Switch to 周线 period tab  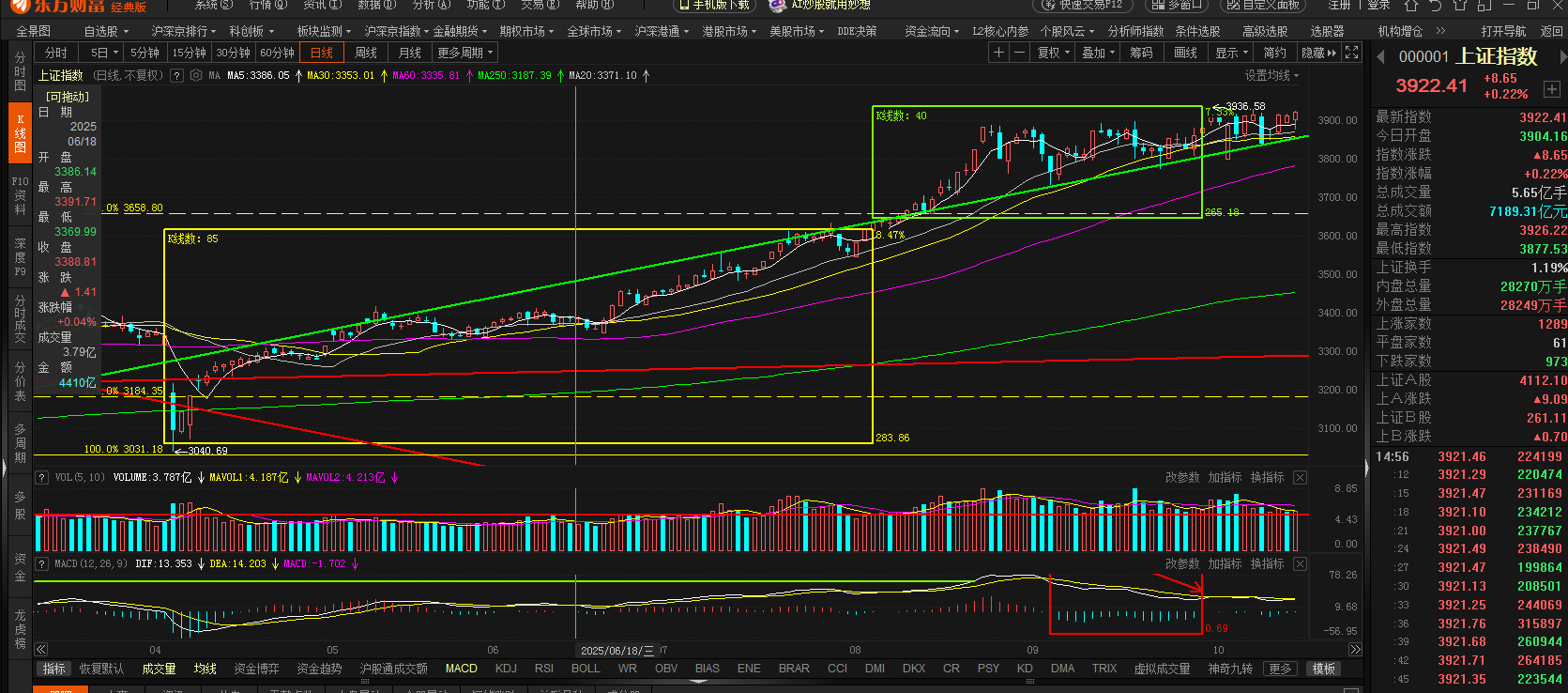point(367,53)
